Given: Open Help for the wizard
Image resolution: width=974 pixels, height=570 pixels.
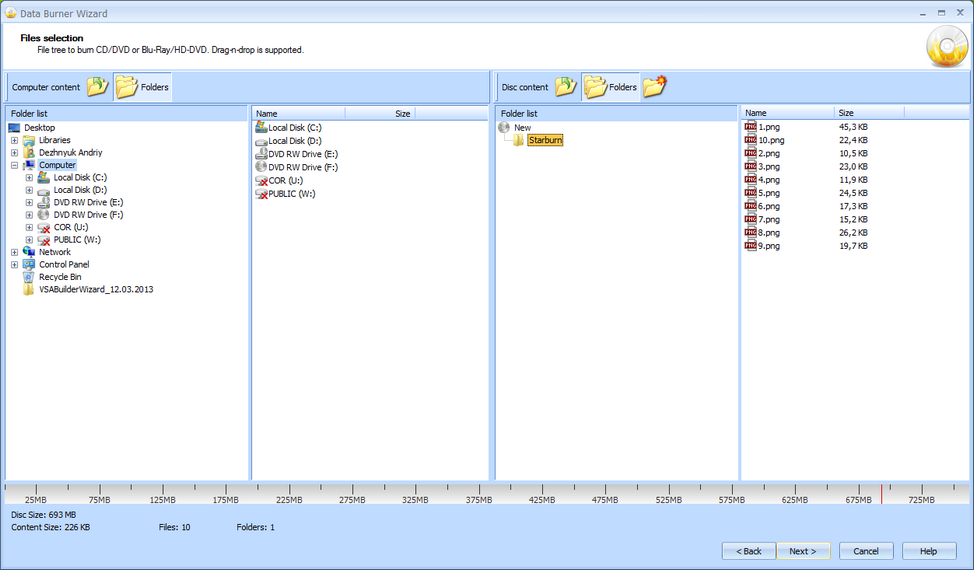Looking at the screenshot, I should tap(929, 551).
